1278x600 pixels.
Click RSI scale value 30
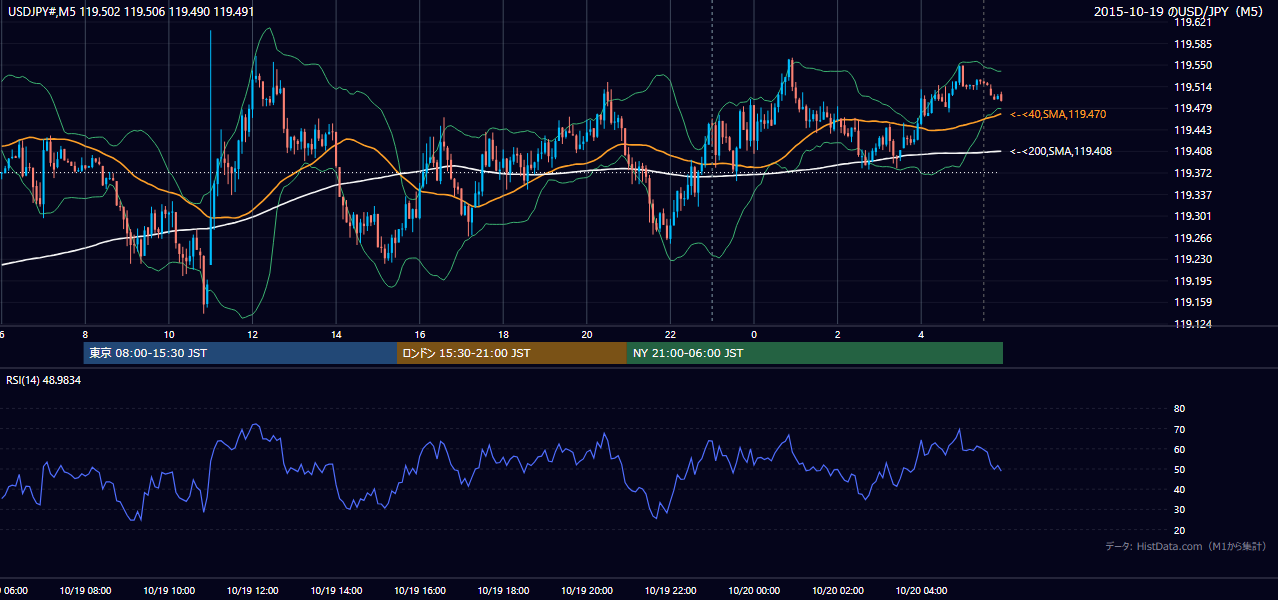point(1179,510)
